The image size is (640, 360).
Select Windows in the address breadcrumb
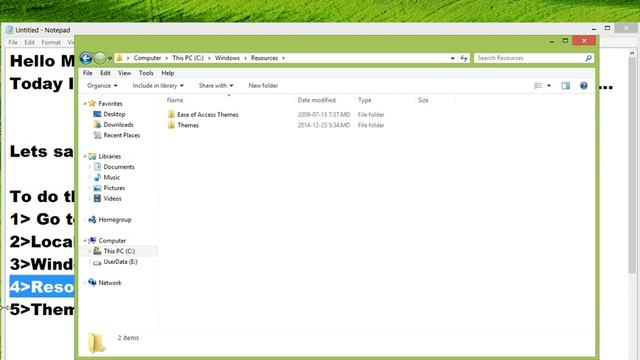[227, 58]
